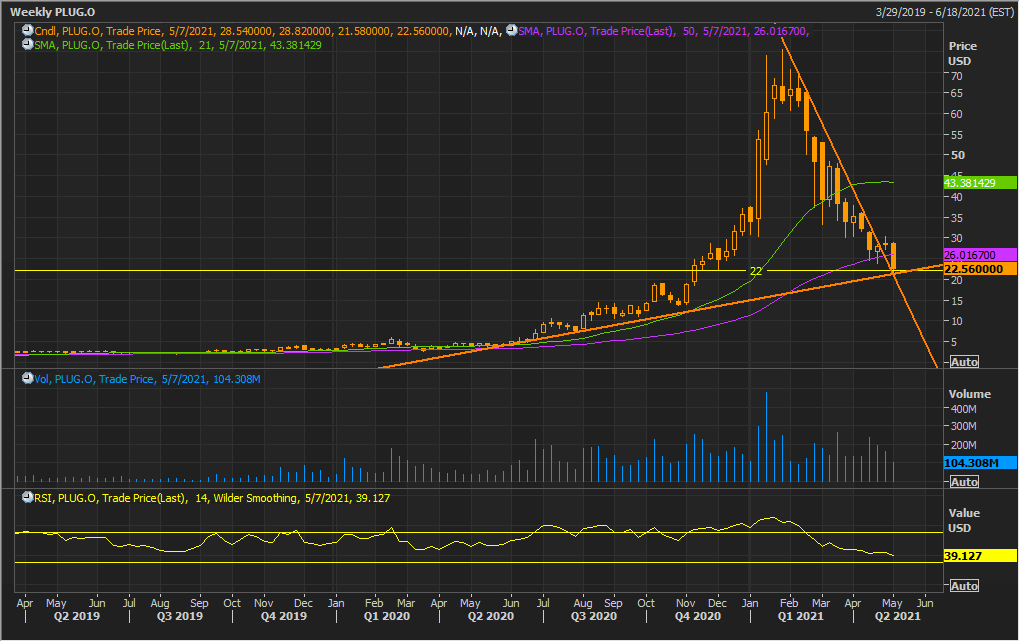This screenshot has height=642, width=1020.
Task: Select the green SMA 21 legend text
Action: point(178,45)
